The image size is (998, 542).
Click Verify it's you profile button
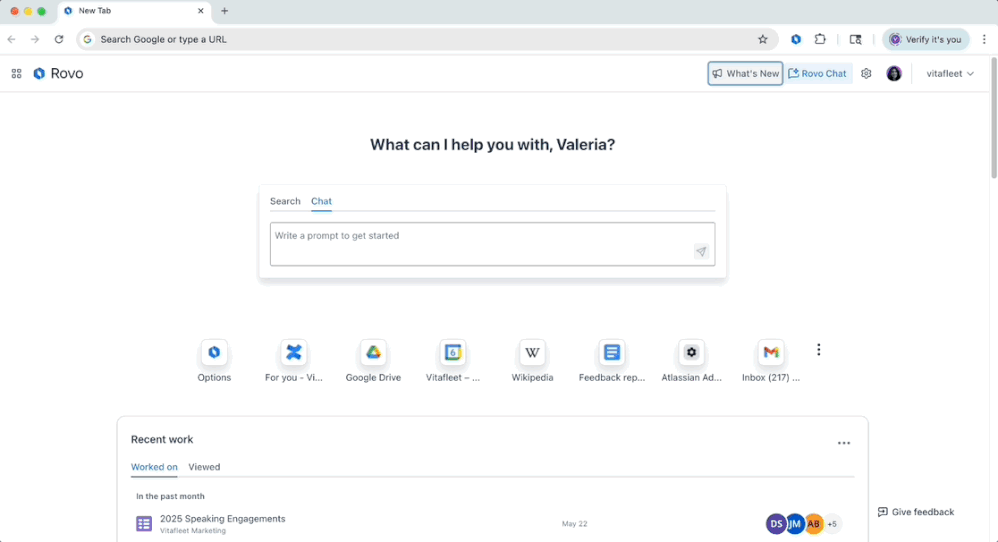925,39
